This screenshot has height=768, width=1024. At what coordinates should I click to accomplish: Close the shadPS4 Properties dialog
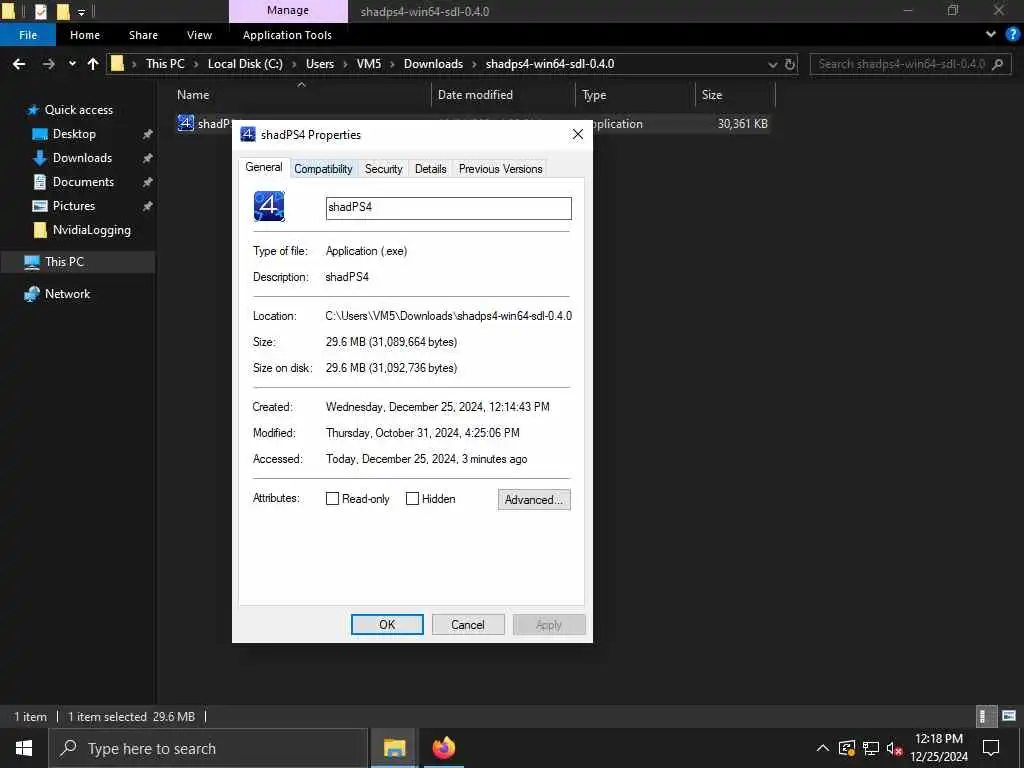point(577,135)
